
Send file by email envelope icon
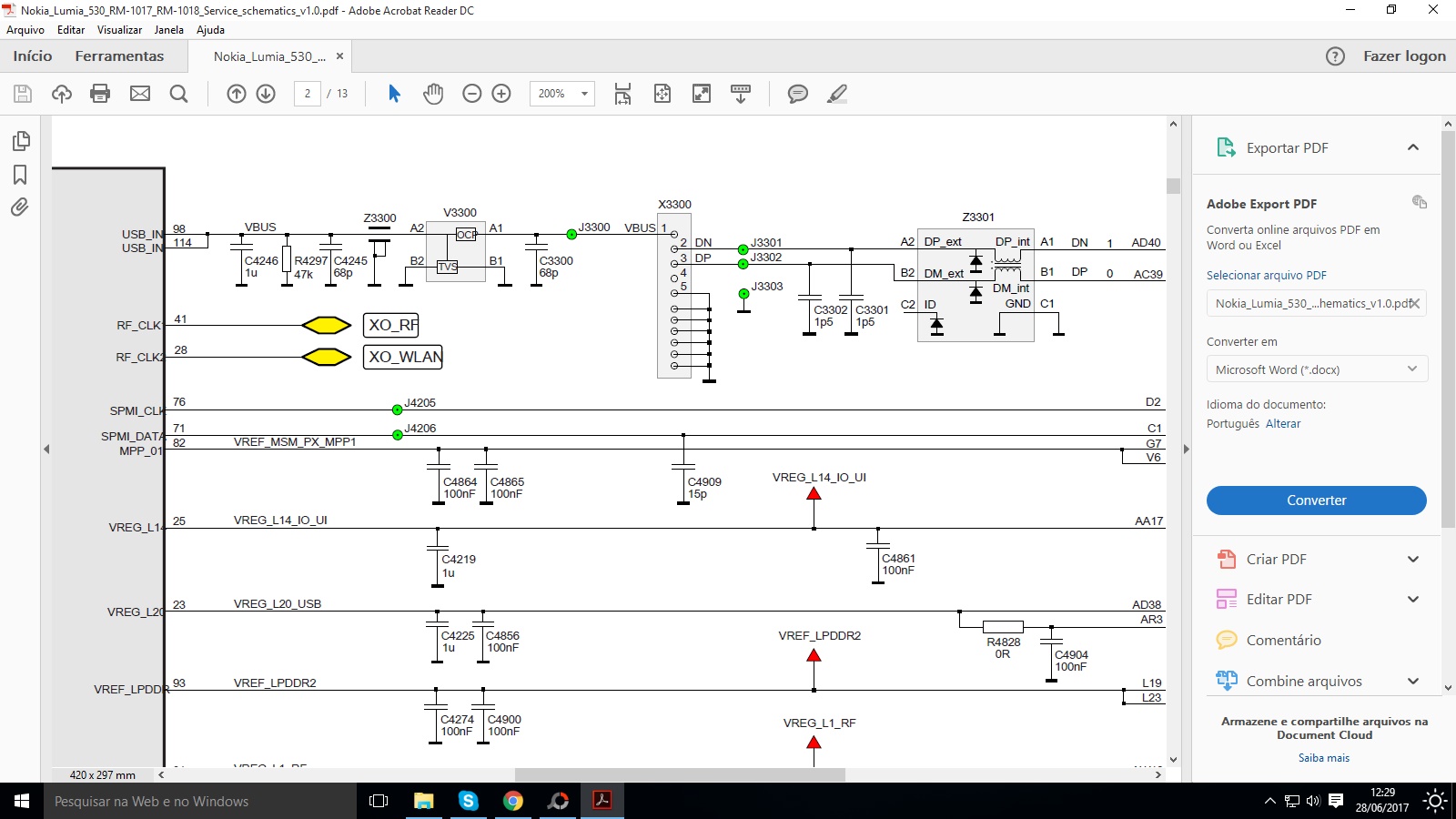pyautogui.click(x=140, y=94)
